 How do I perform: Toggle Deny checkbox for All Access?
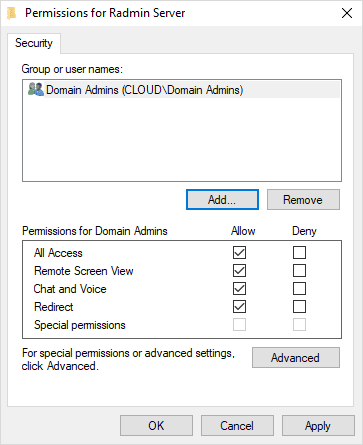tap(299, 253)
